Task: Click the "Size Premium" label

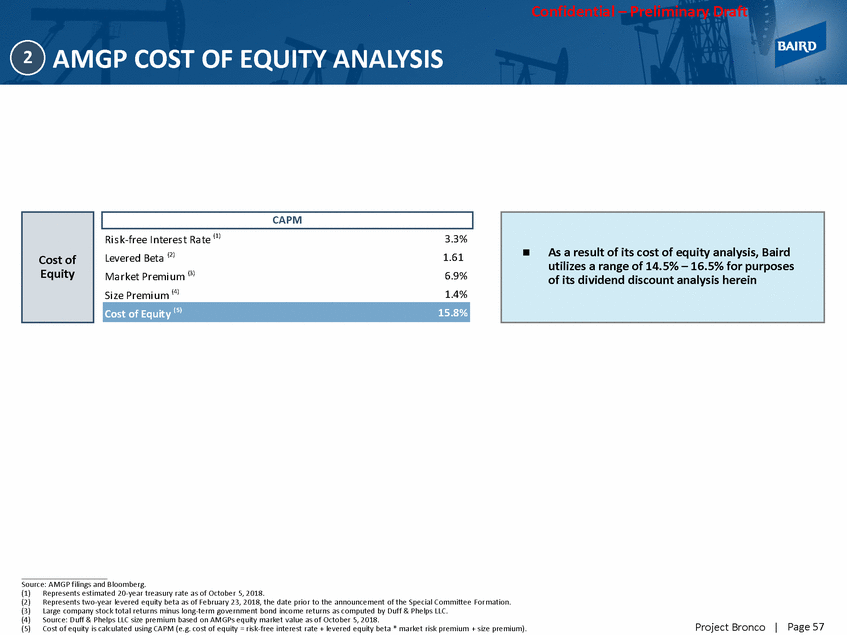Action: pos(142,295)
